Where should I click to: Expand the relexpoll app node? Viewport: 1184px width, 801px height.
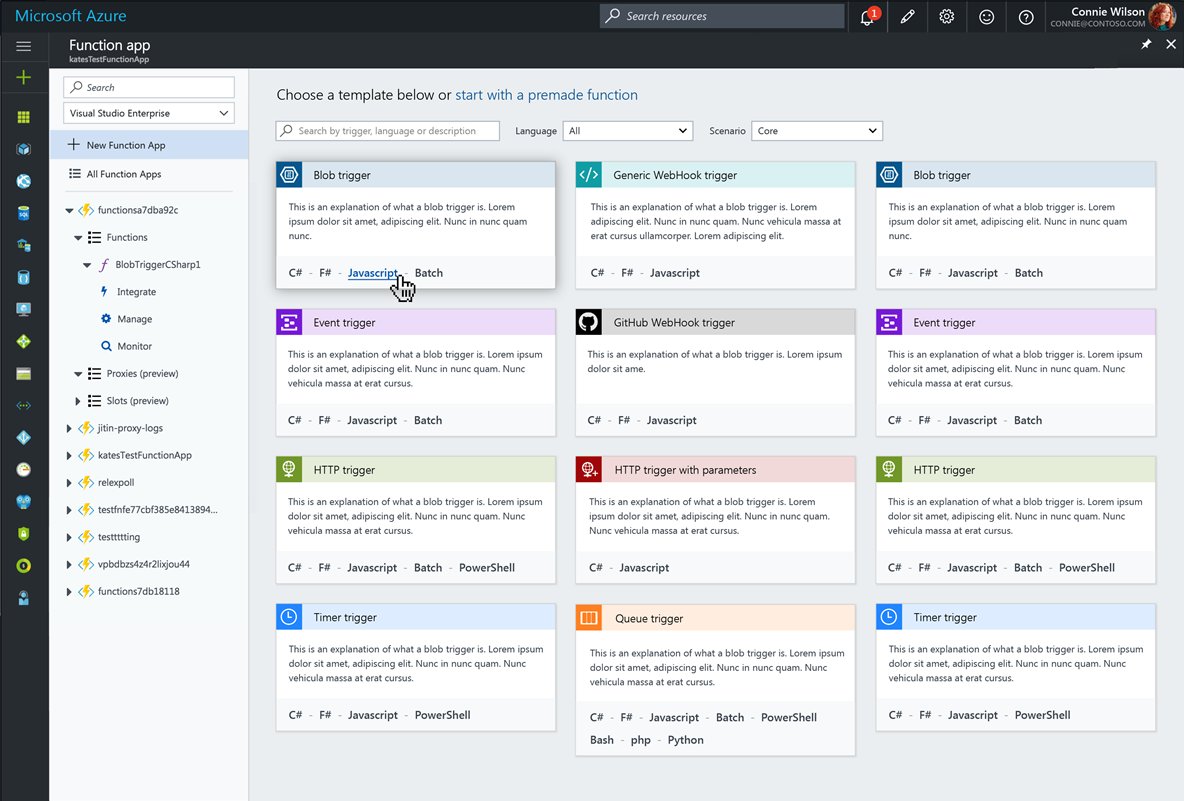click(x=69, y=482)
